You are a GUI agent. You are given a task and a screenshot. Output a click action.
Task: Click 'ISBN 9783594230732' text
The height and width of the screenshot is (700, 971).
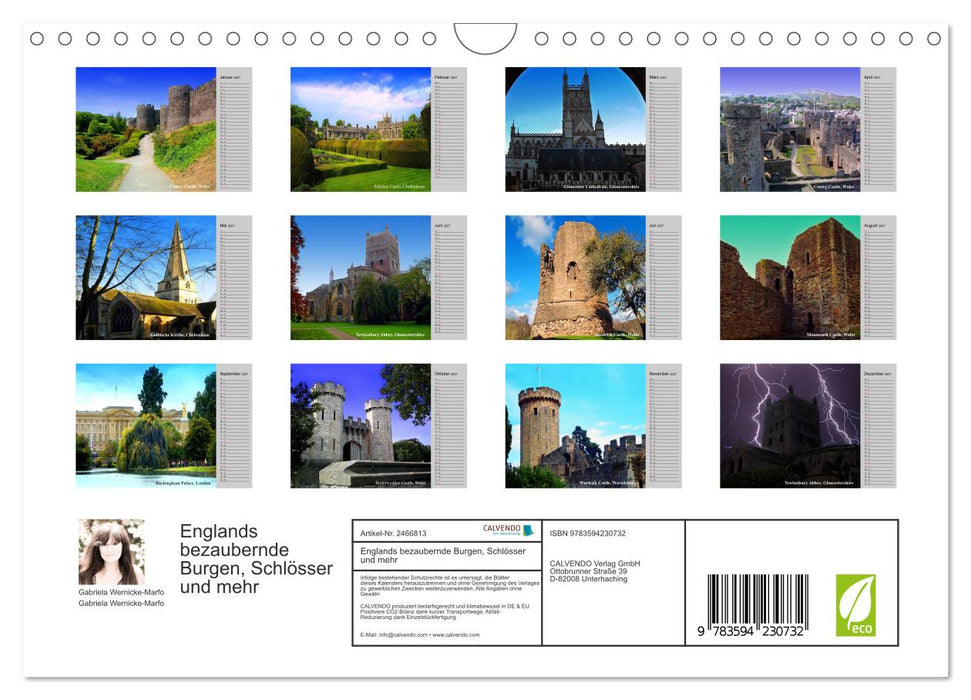click(x=588, y=533)
